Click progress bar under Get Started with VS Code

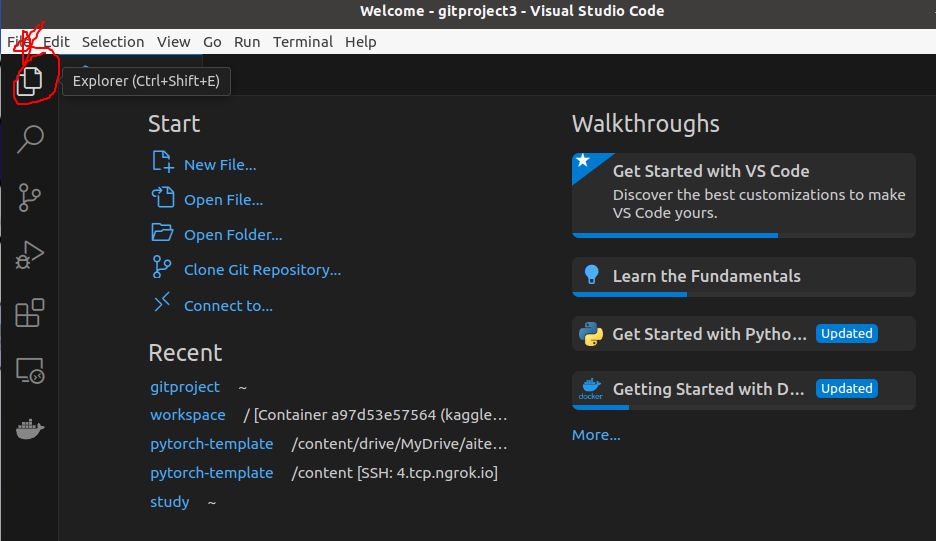[744, 235]
